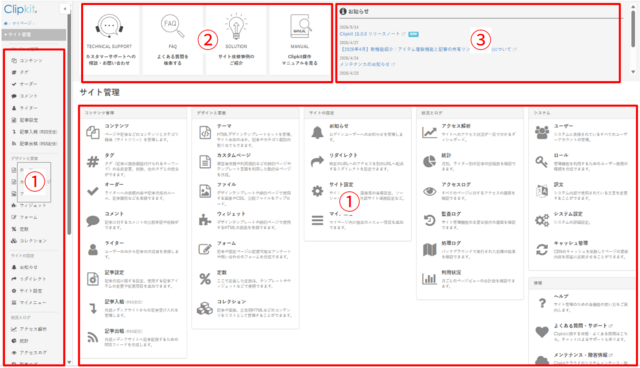Click the 定数 percent icon in the main panel
The height and width of the screenshot is (368, 640).
tap(205, 279)
